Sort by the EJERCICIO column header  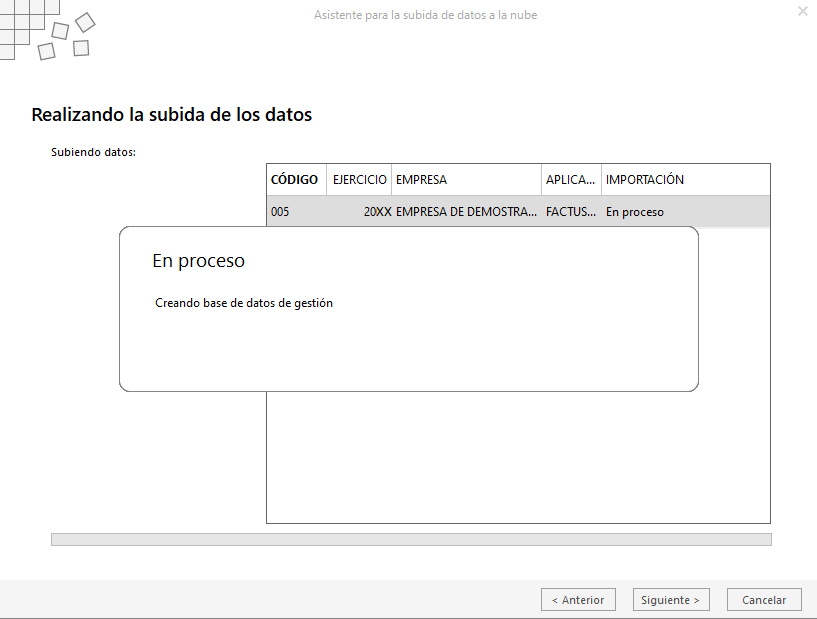360,180
